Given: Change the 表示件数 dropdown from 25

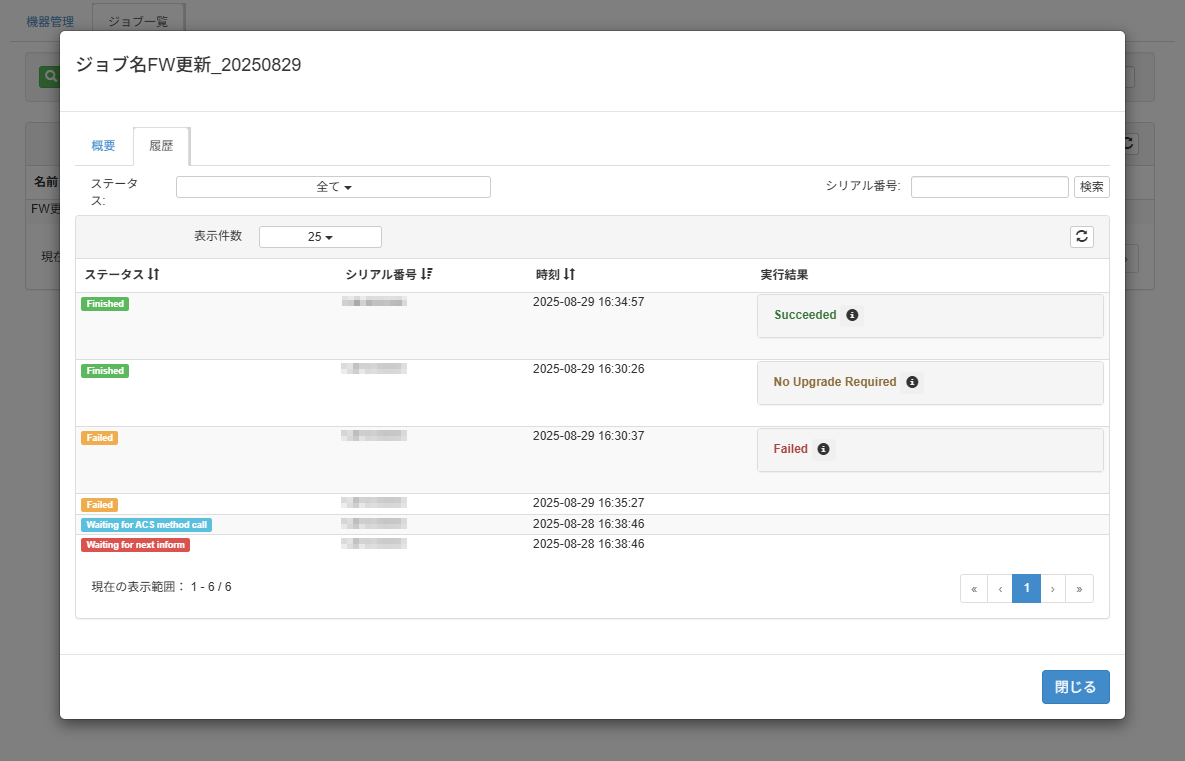Looking at the screenshot, I should coord(319,236).
